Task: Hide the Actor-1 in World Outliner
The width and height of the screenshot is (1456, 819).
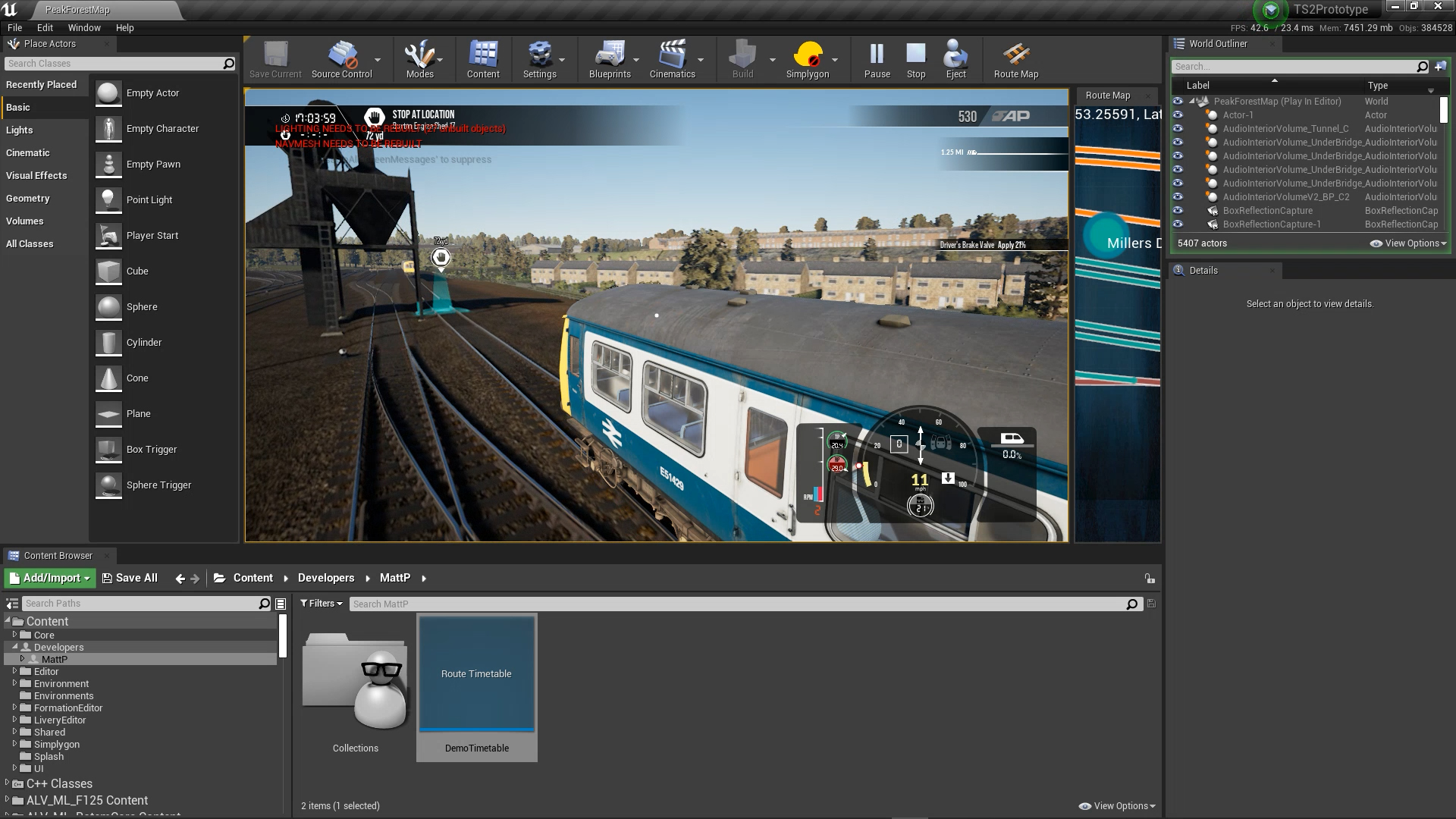Action: click(1178, 115)
